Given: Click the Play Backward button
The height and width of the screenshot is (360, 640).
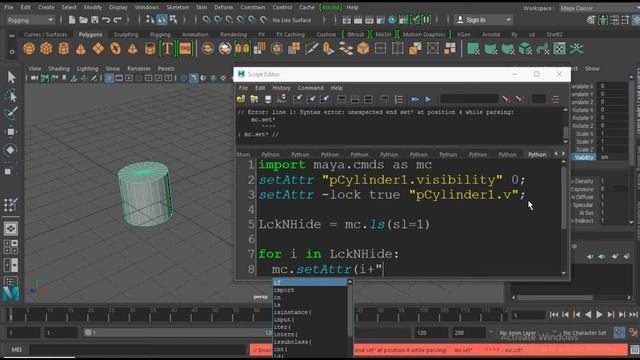Looking at the screenshot, I should 588,315.
